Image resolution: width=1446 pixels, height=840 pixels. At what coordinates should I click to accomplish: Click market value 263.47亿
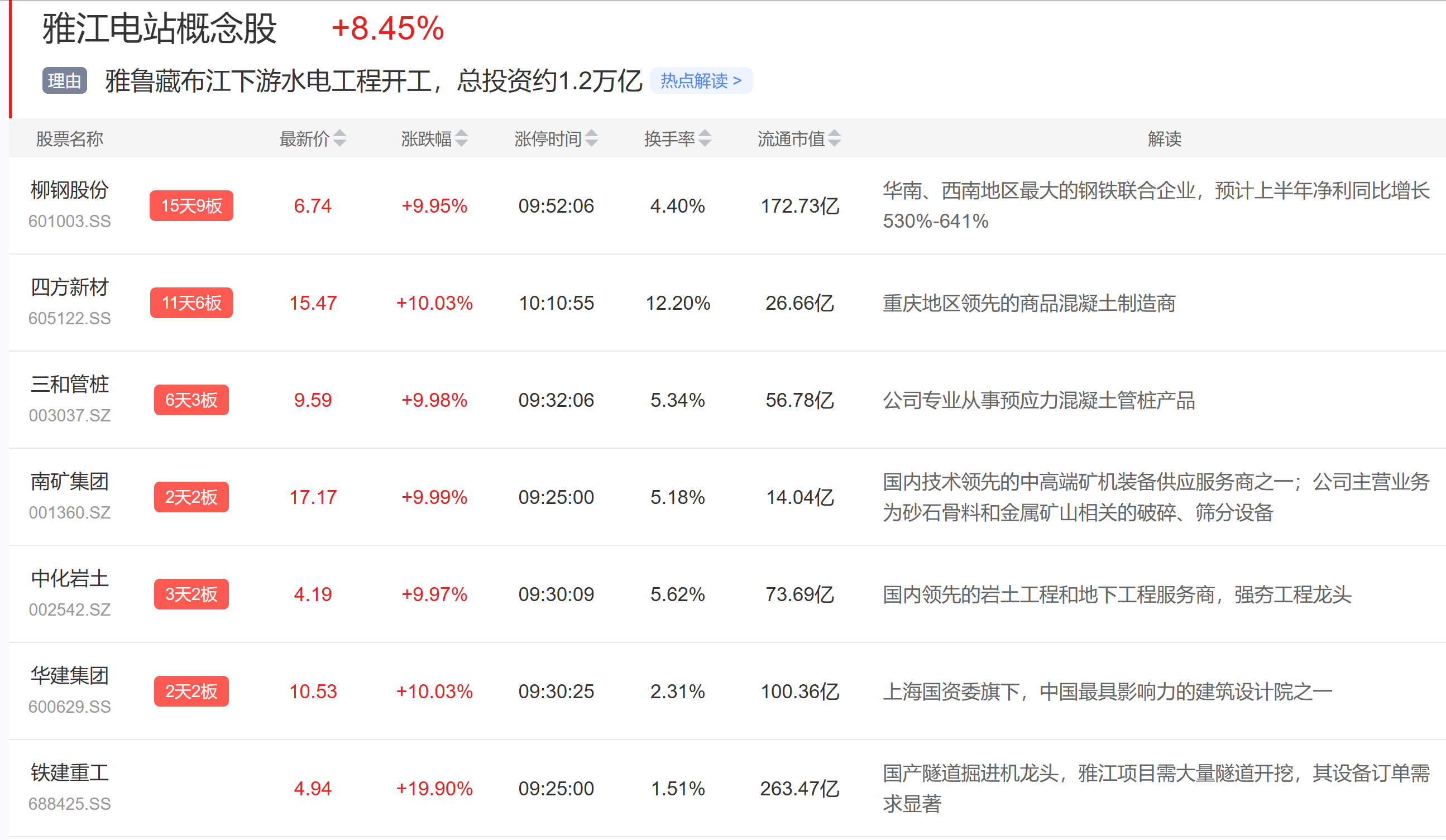click(x=799, y=788)
